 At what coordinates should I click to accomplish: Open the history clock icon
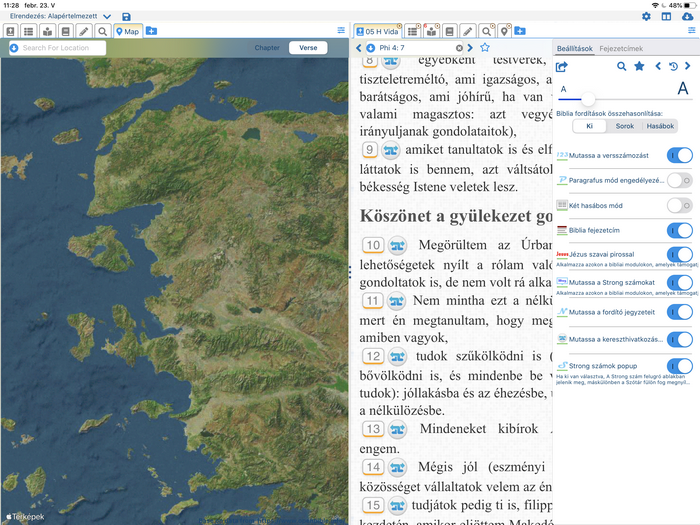tap(673, 67)
